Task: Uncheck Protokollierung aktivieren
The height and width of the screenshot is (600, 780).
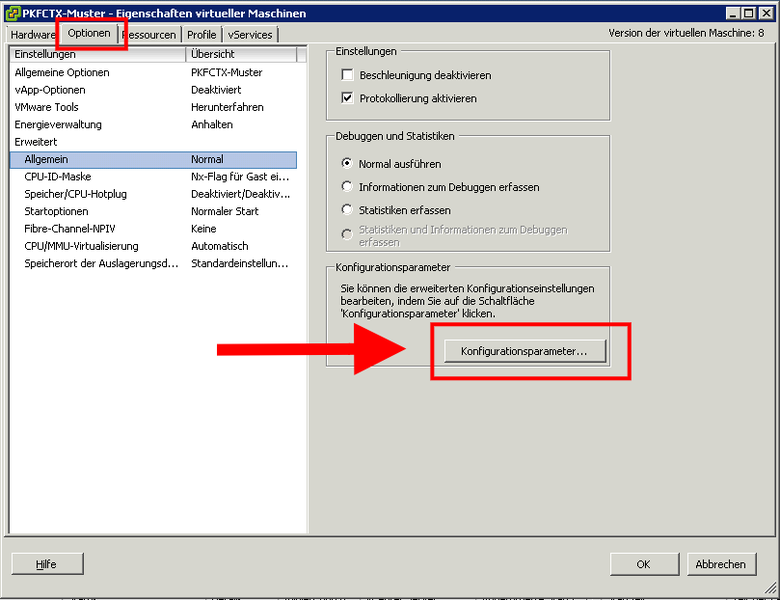Action: (348, 98)
